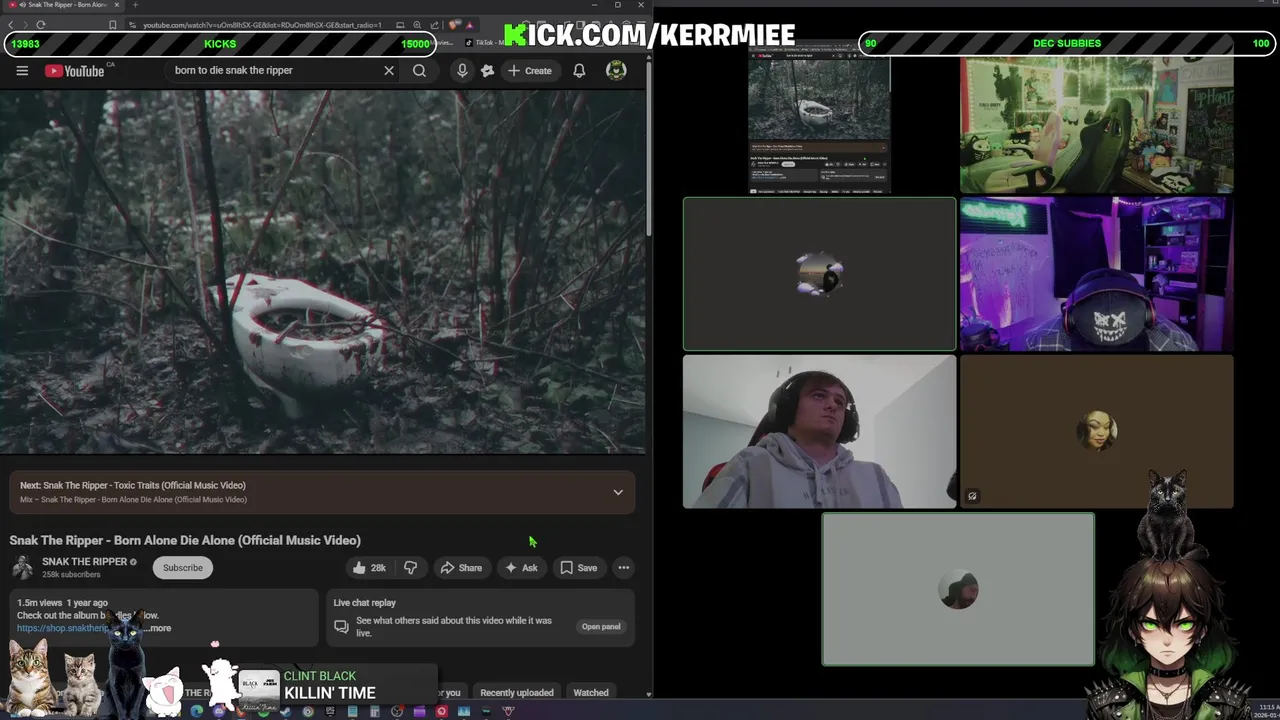Screen dimensions: 1280x720
Task: View site information icon in address bar
Action: tap(133, 25)
